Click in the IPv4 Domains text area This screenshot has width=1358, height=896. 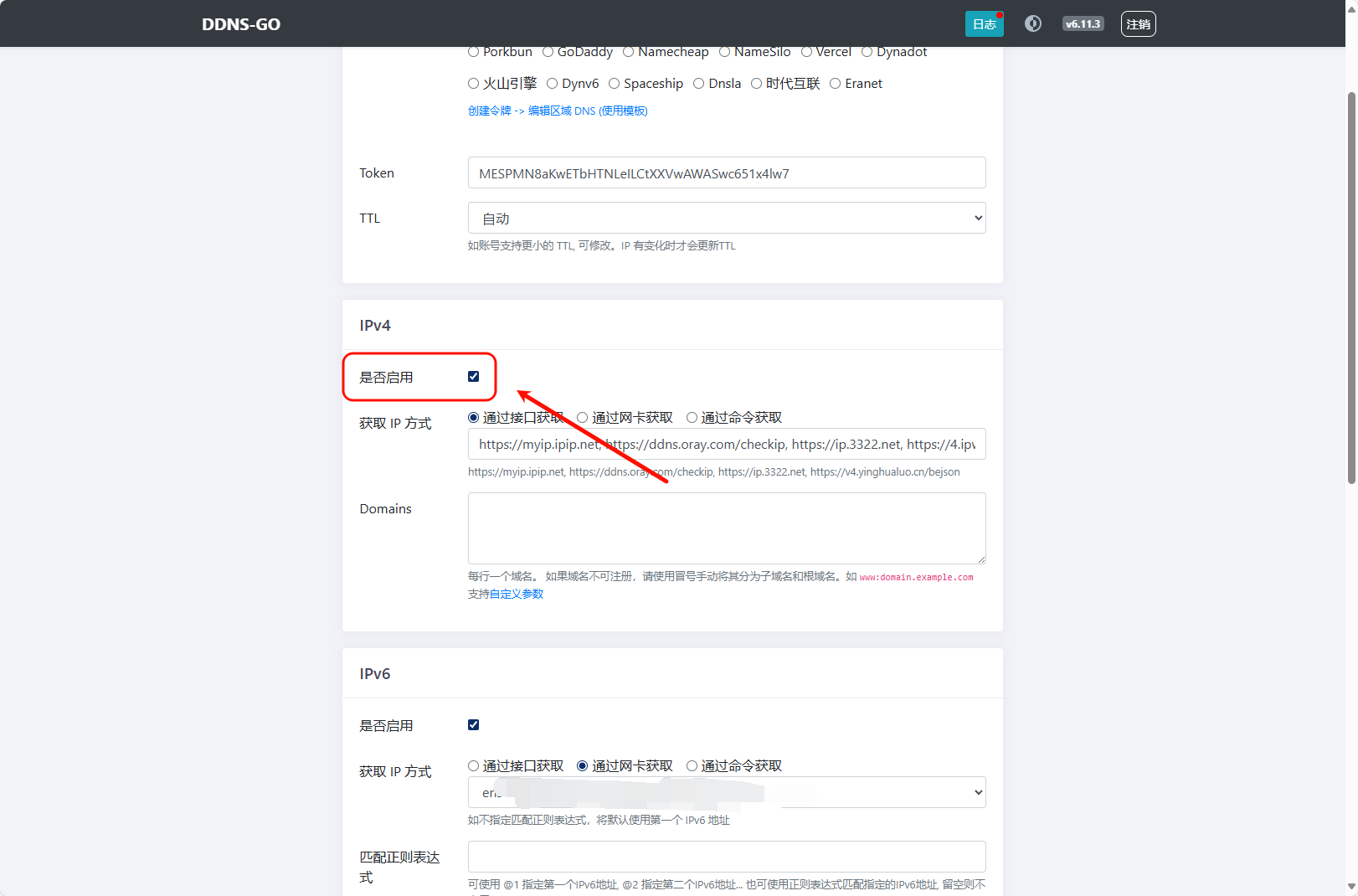726,528
